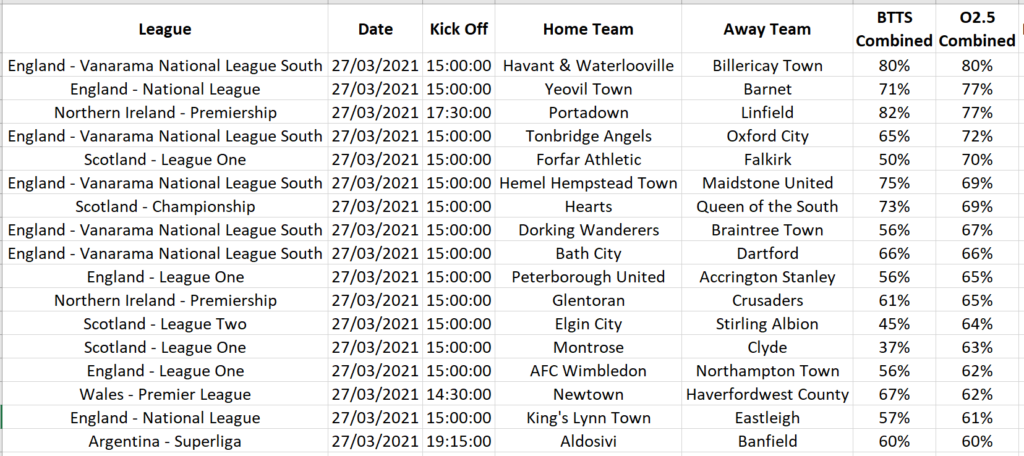Viewport: 1024px width, 456px height.
Task: Select the Yeovil Town cell
Action: (588, 89)
